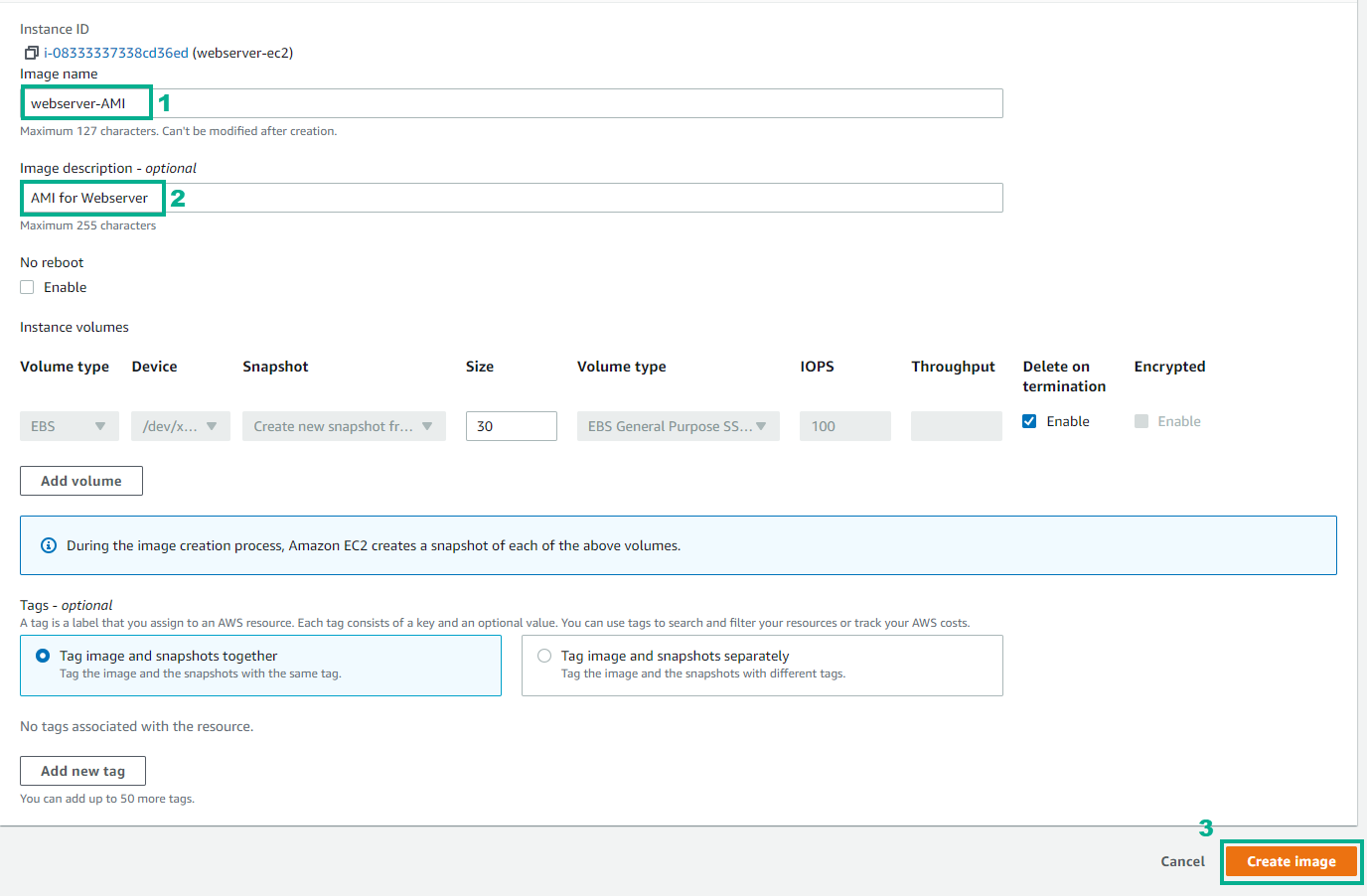Open the EBS General Purpose SSD dropdown
Screen dimensions: 1367x896
(x=678, y=425)
